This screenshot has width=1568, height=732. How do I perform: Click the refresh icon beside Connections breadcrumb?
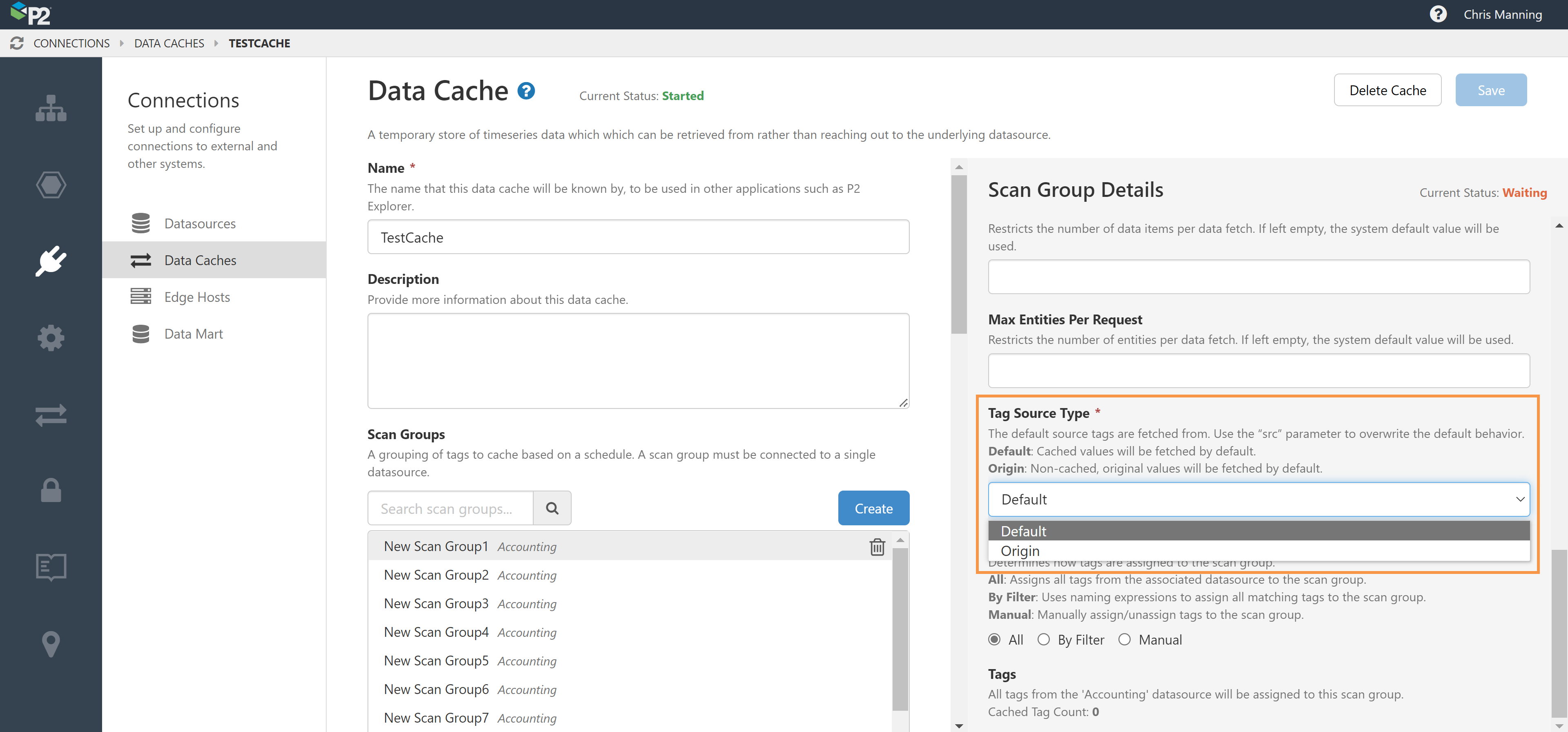pos(17,43)
